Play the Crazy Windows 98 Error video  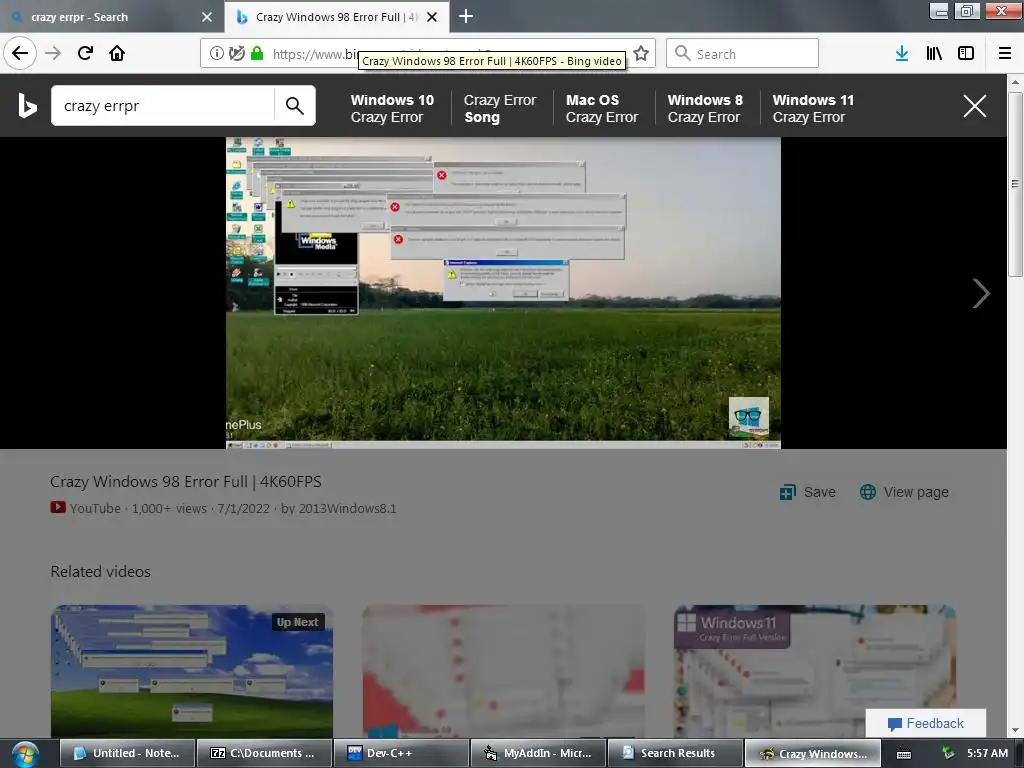(x=503, y=293)
